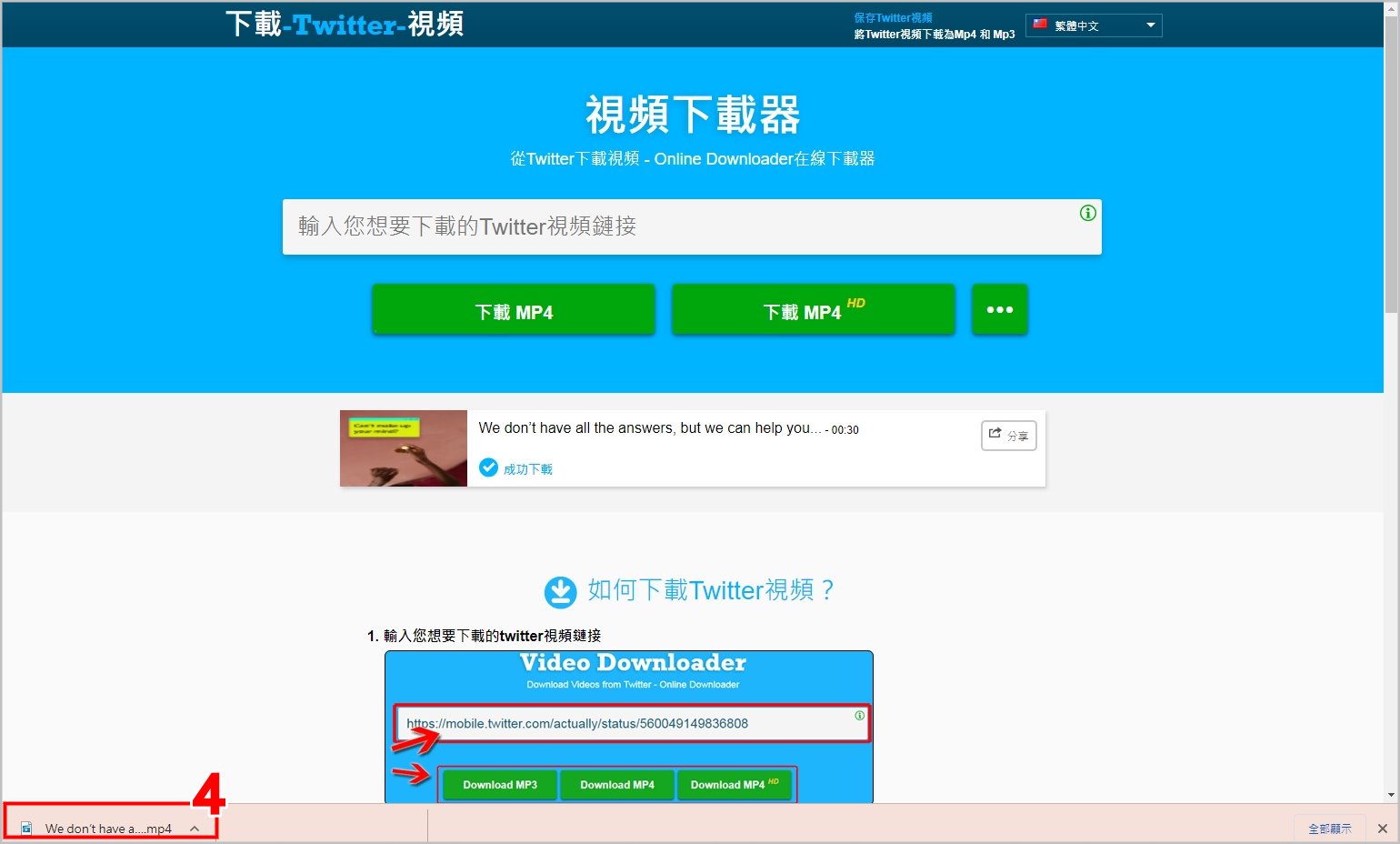Open the 保存Twitter視頻 link in header
Screen dimensions: 1400x844
pos(893,17)
